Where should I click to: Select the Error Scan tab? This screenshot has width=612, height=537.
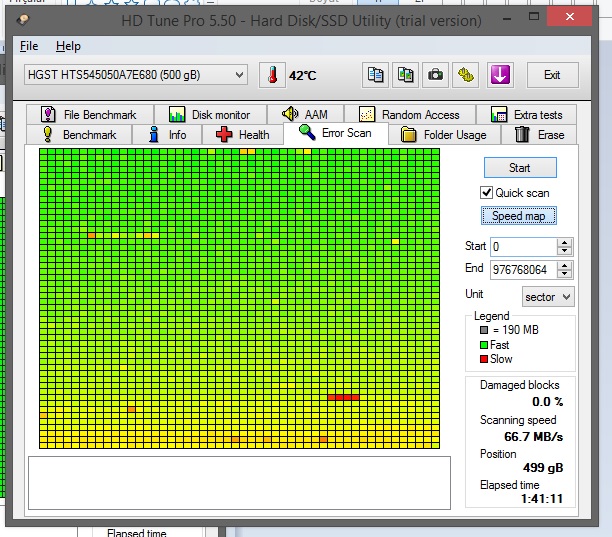[336, 133]
